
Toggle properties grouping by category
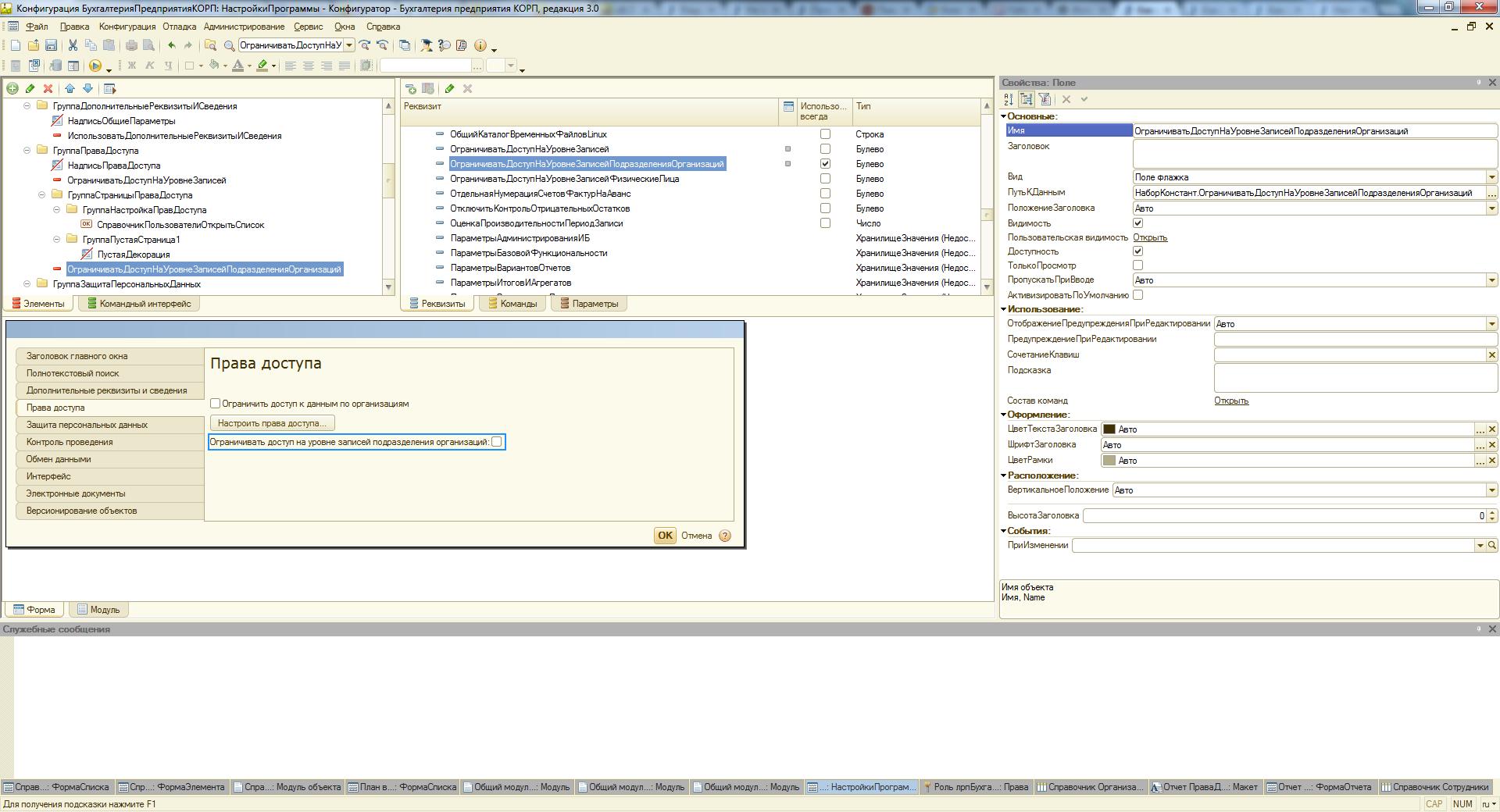click(x=1027, y=99)
